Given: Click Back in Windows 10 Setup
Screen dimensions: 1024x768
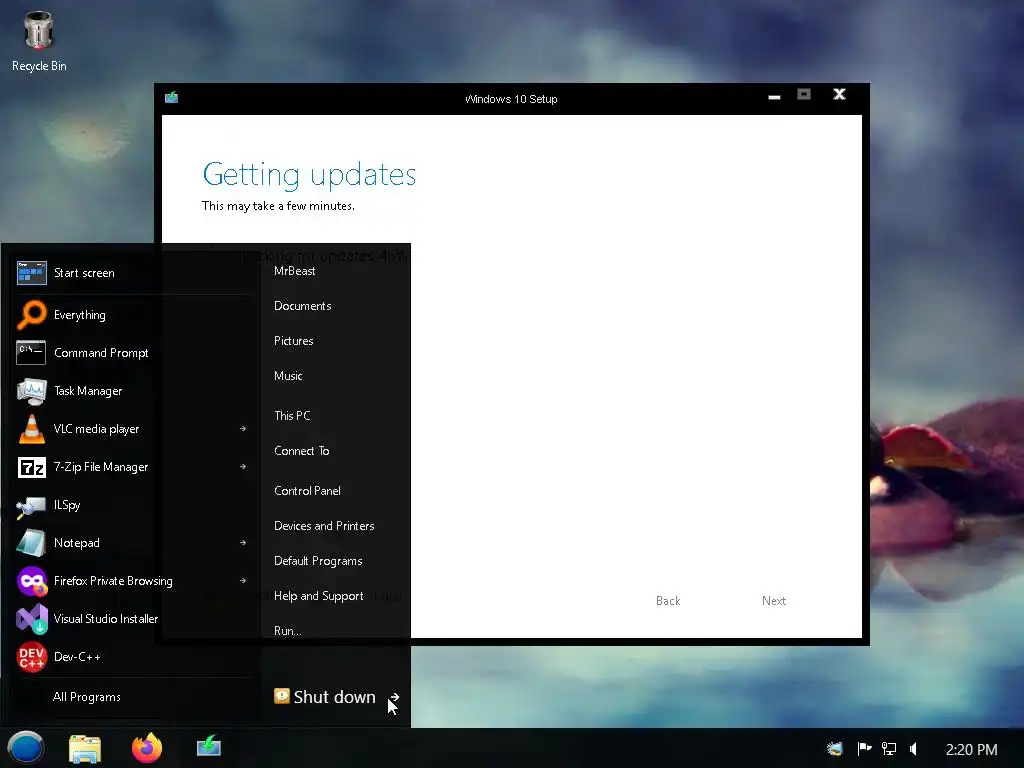Looking at the screenshot, I should point(668,601).
